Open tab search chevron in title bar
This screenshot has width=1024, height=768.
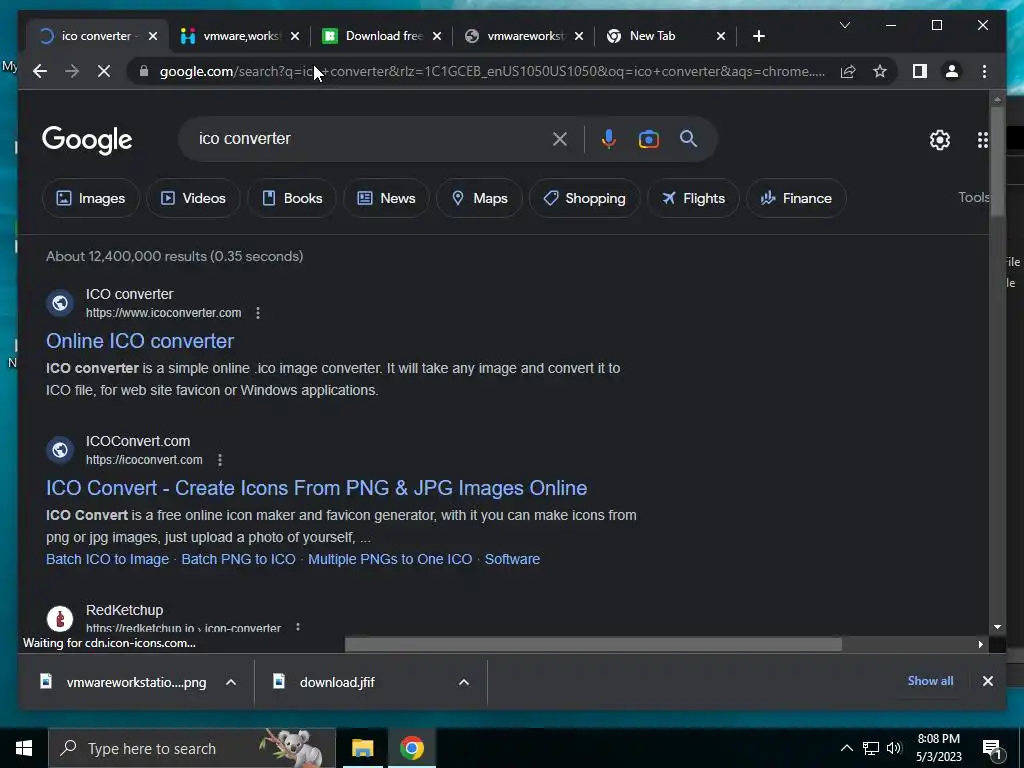point(844,25)
